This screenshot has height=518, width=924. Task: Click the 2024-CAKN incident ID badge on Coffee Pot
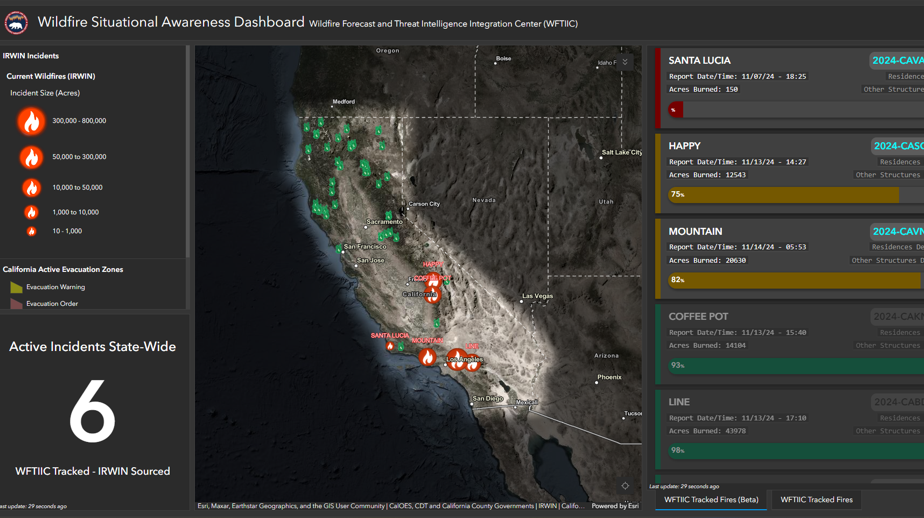click(x=897, y=317)
